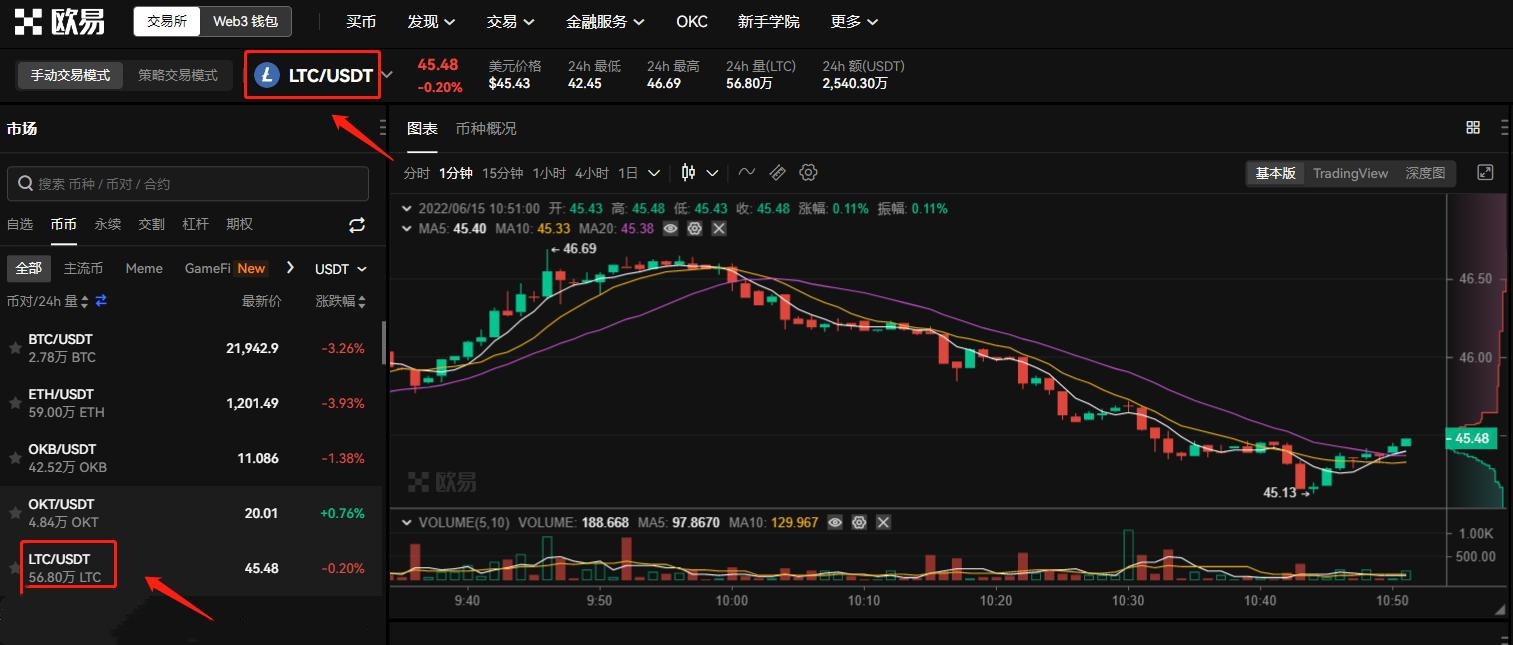
Task: Click the candlestick chart type icon
Action: coord(688,172)
